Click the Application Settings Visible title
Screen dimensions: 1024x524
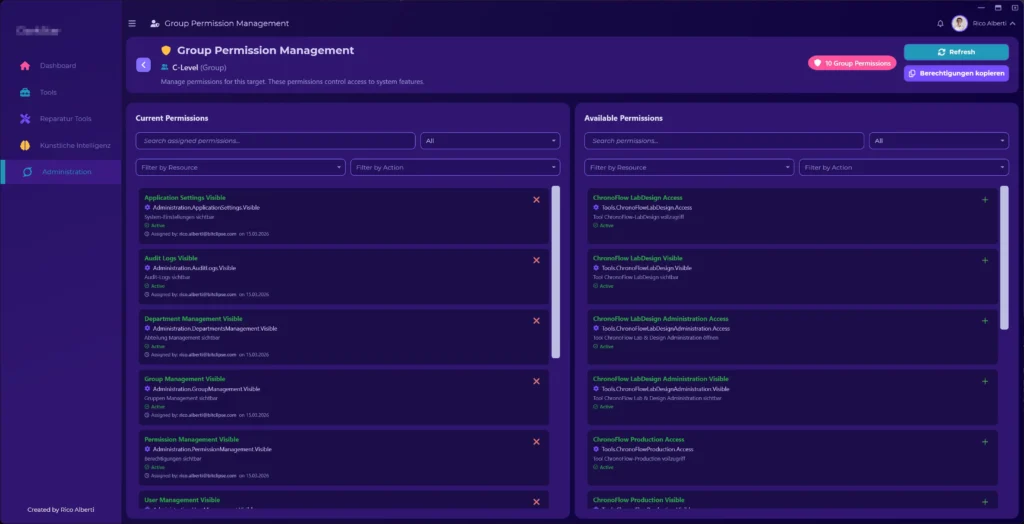coord(185,197)
